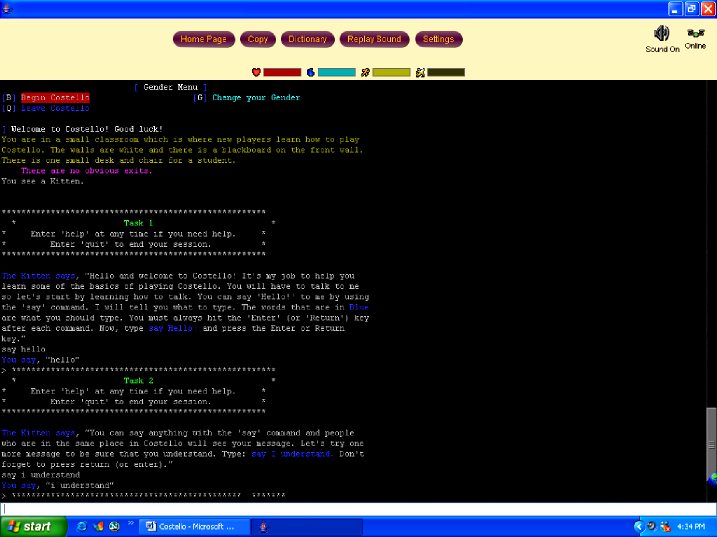Click the Gender Menu heading
The width and height of the screenshot is (717, 537).
point(171,87)
